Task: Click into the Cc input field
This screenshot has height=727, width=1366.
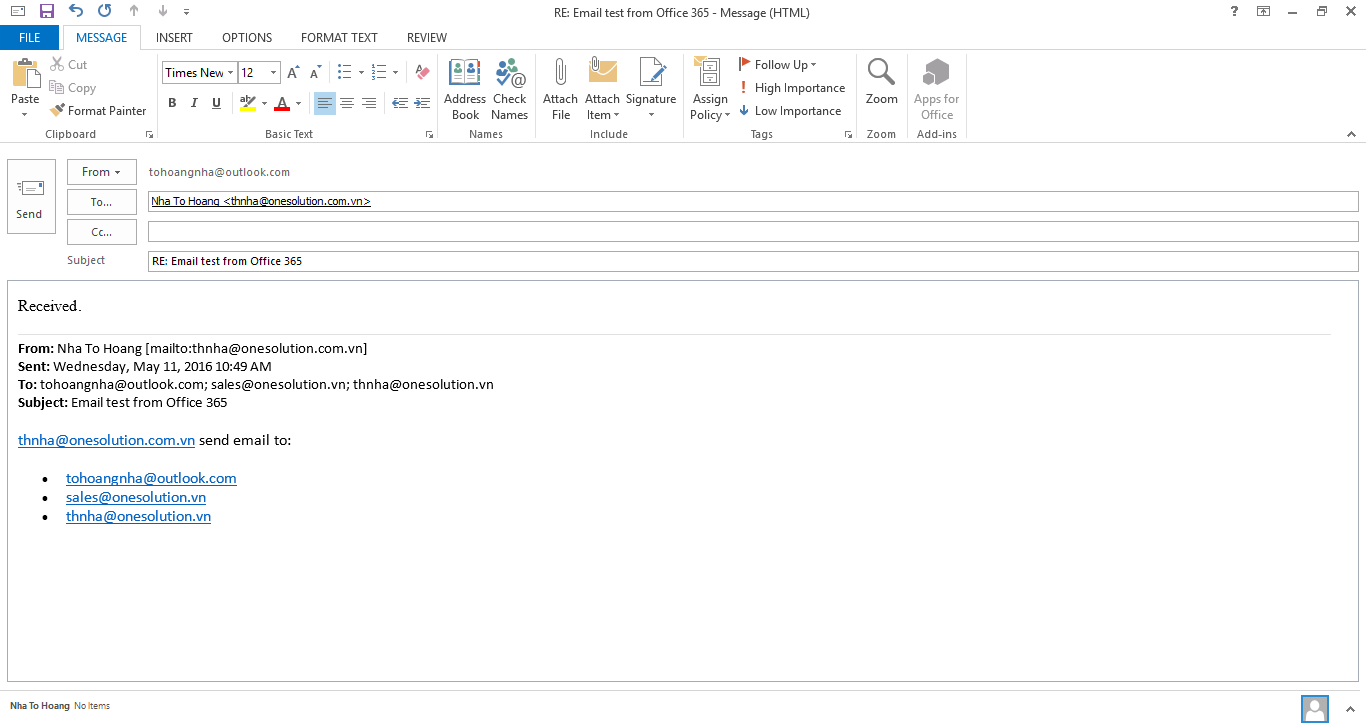Action: coord(752,232)
